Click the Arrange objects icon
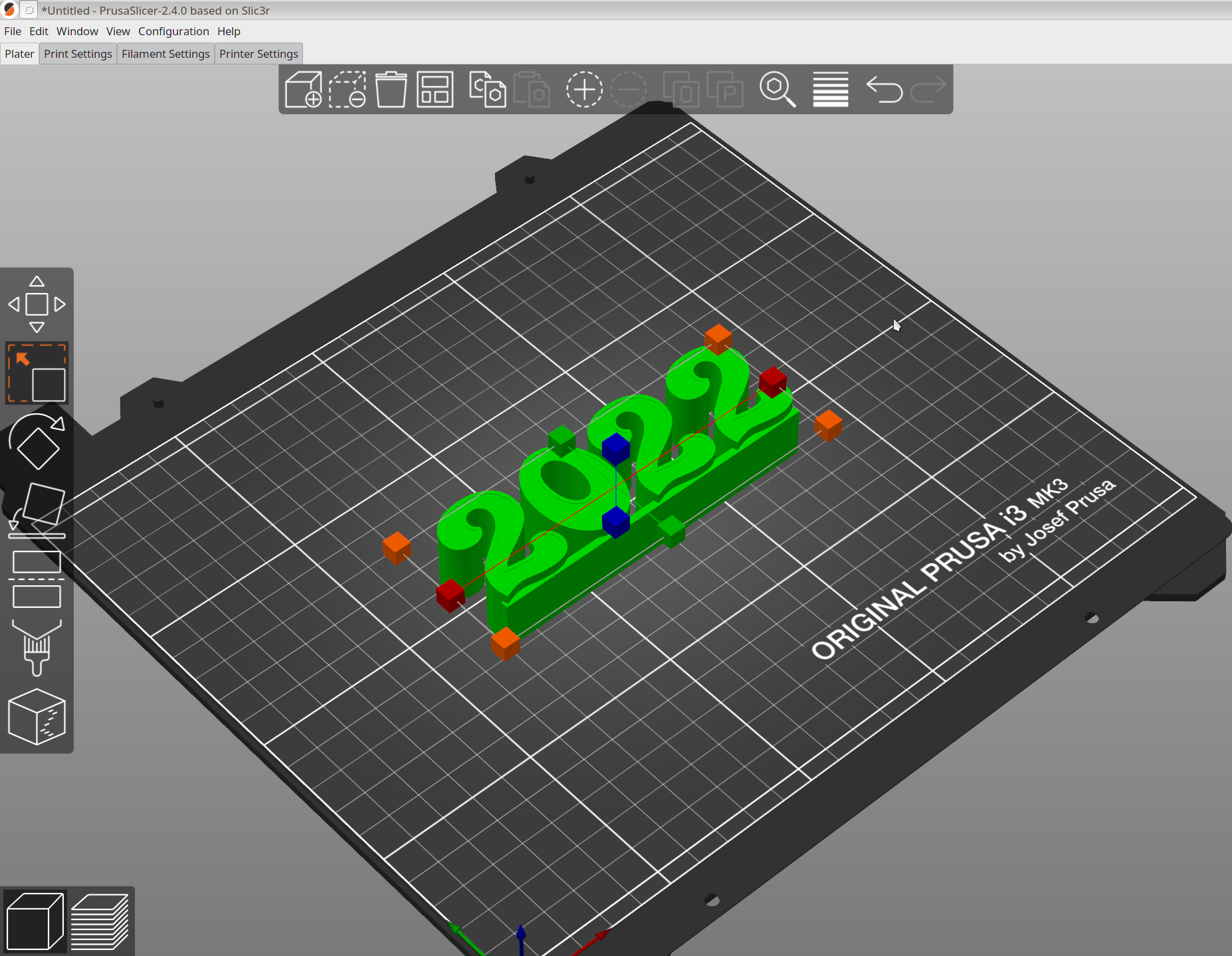The image size is (1232, 956). [x=435, y=90]
